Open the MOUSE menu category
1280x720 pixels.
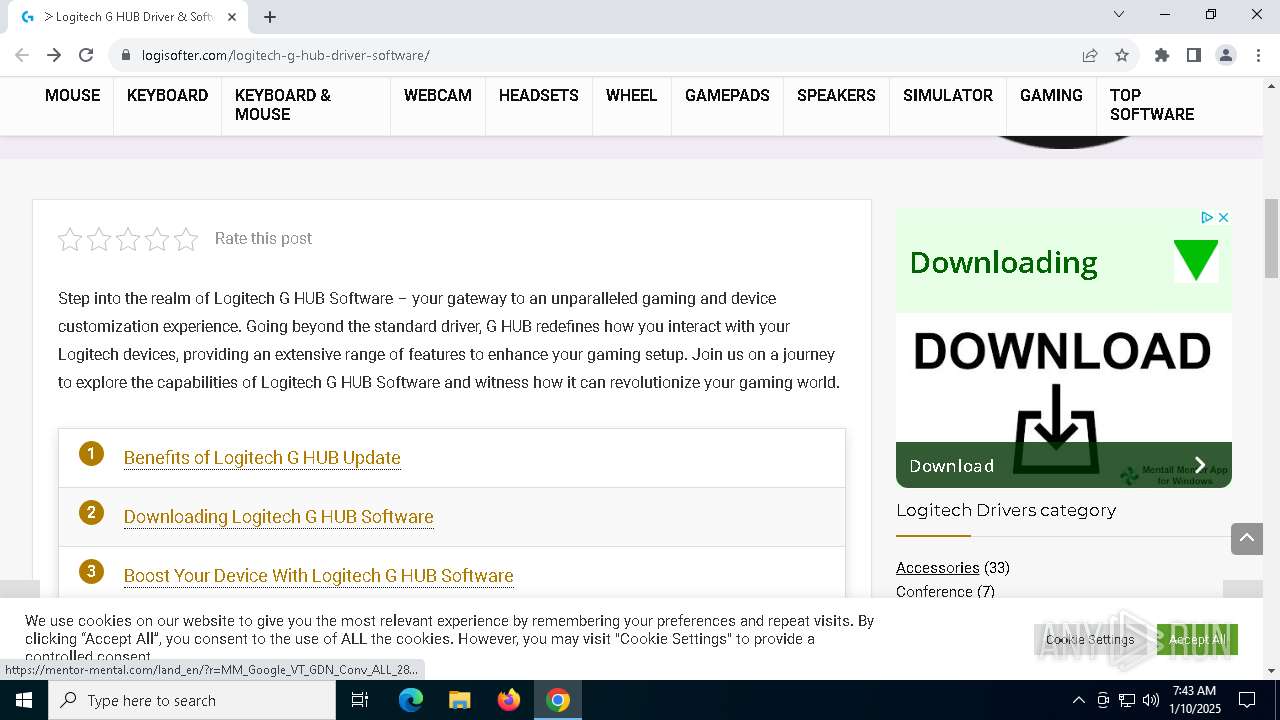pos(72,95)
